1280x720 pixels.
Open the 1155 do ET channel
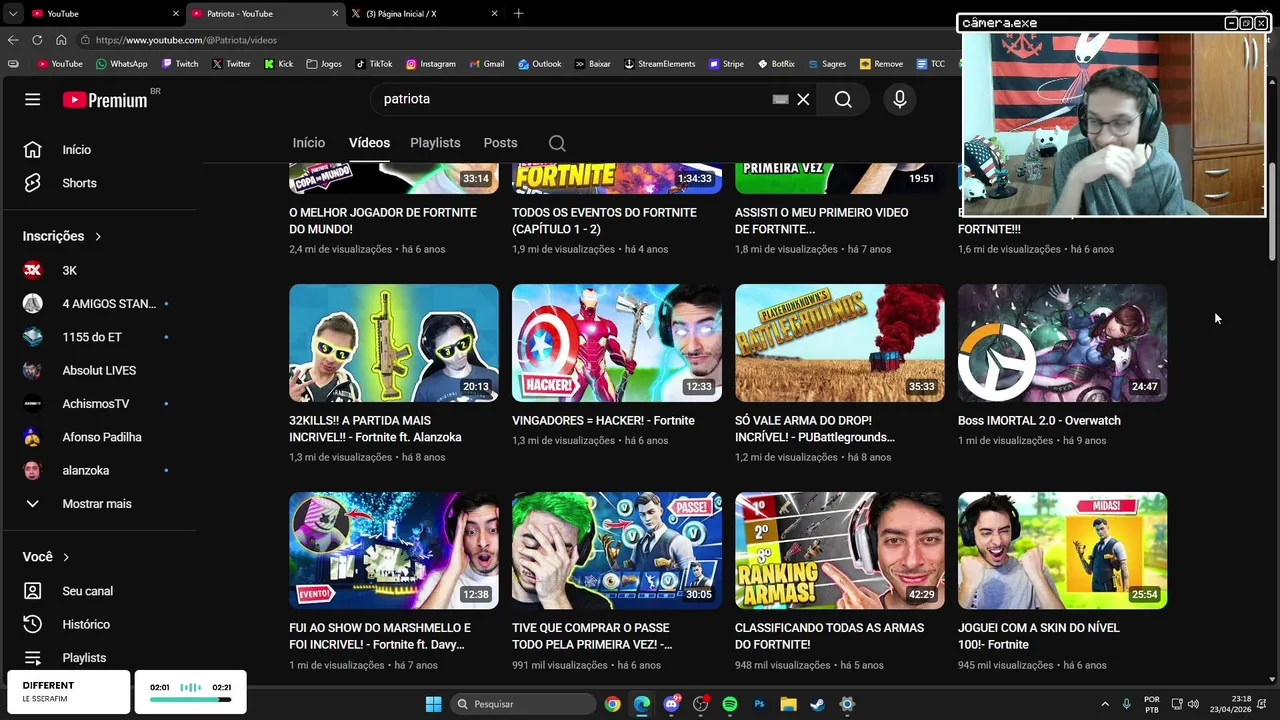pos(100,337)
